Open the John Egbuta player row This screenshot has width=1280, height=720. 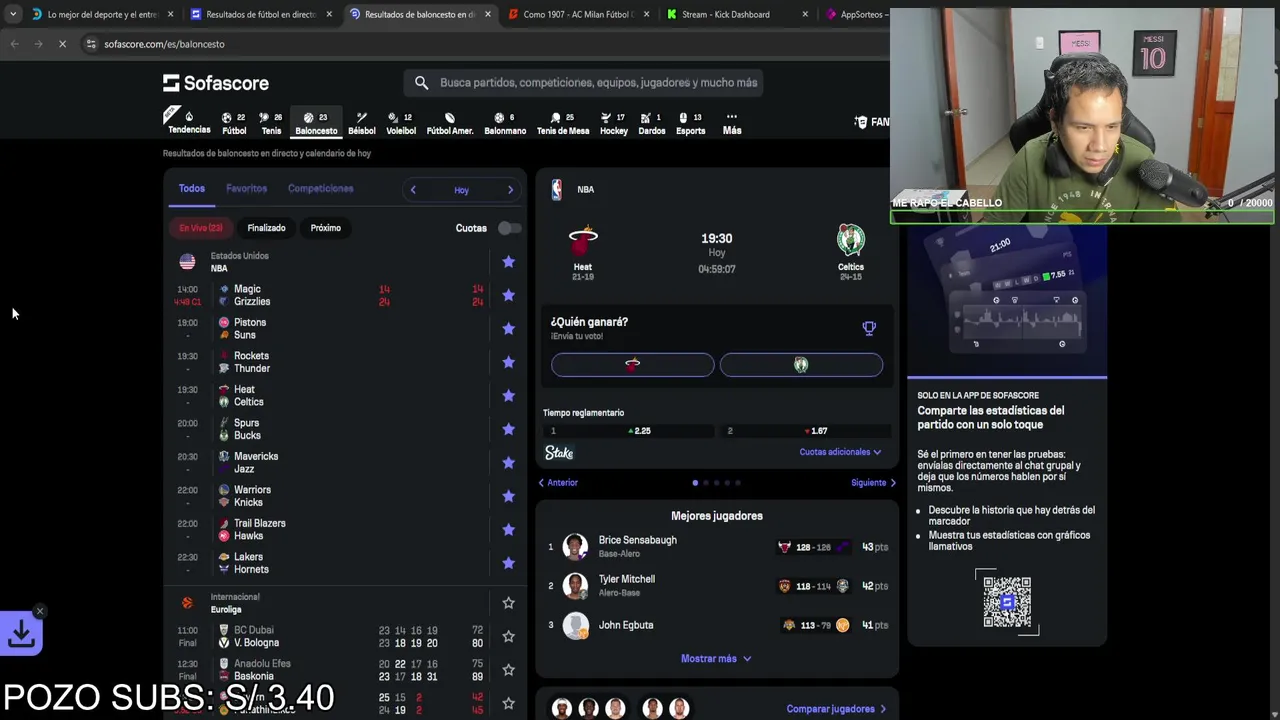click(716, 625)
